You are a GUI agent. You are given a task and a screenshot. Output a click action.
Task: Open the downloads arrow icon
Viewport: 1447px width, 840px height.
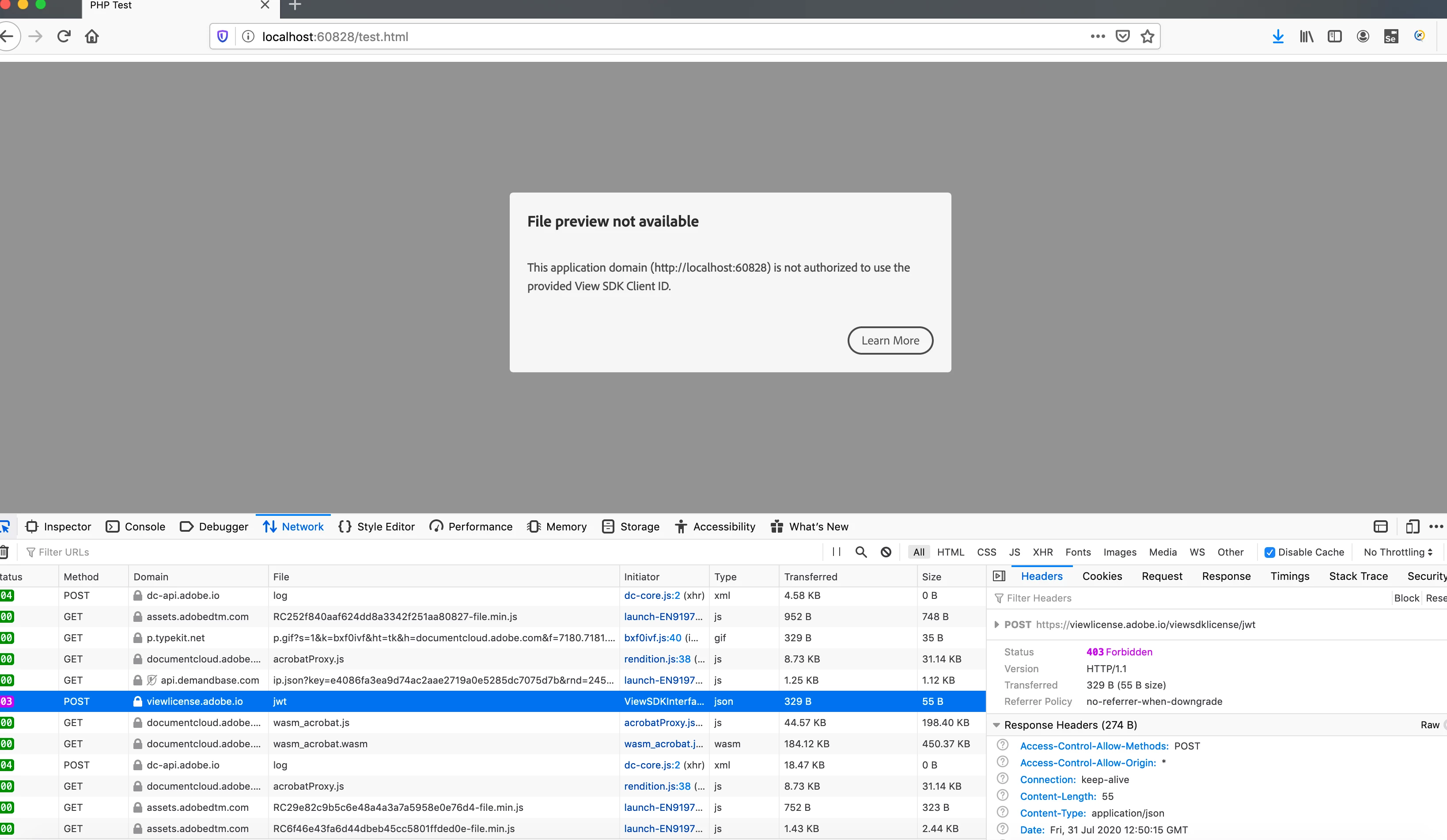pos(1277,36)
